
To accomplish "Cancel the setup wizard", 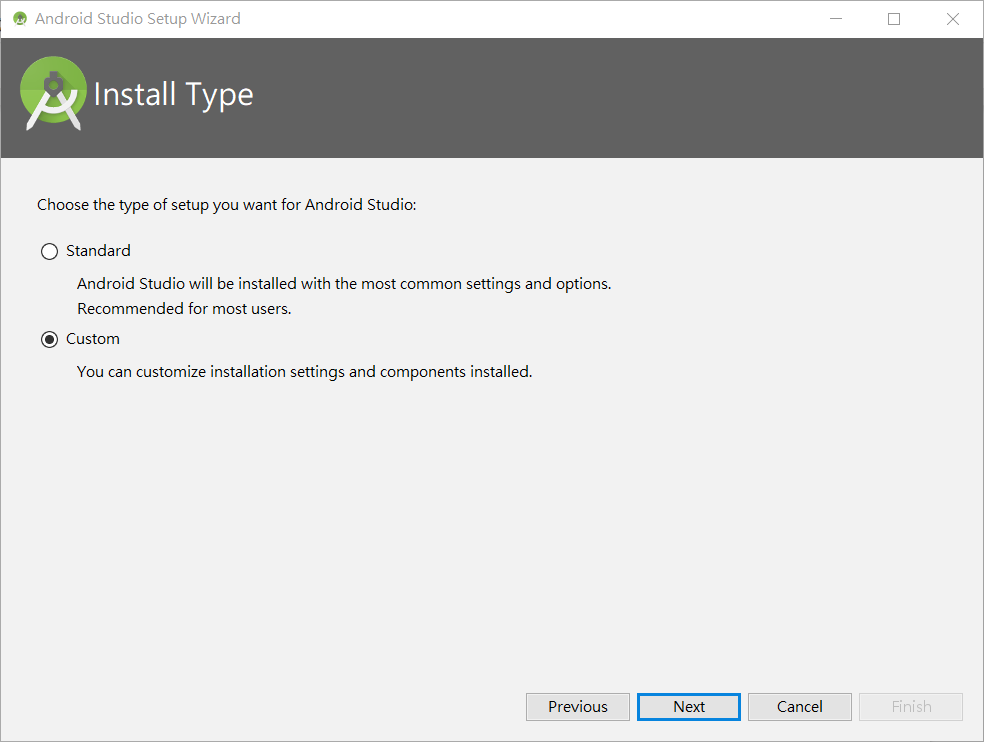I will click(x=800, y=707).
